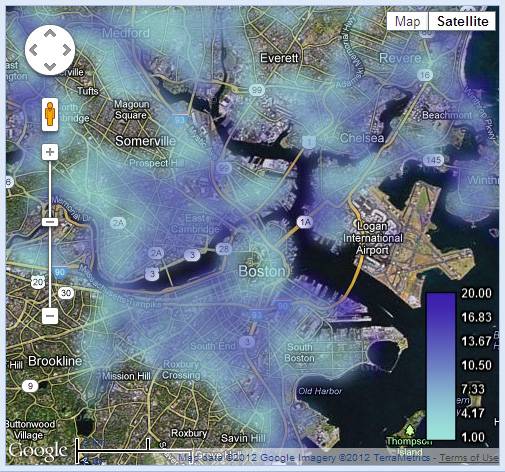Click the Chelsea label
This screenshot has height=472, width=505.
click(x=362, y=138)
